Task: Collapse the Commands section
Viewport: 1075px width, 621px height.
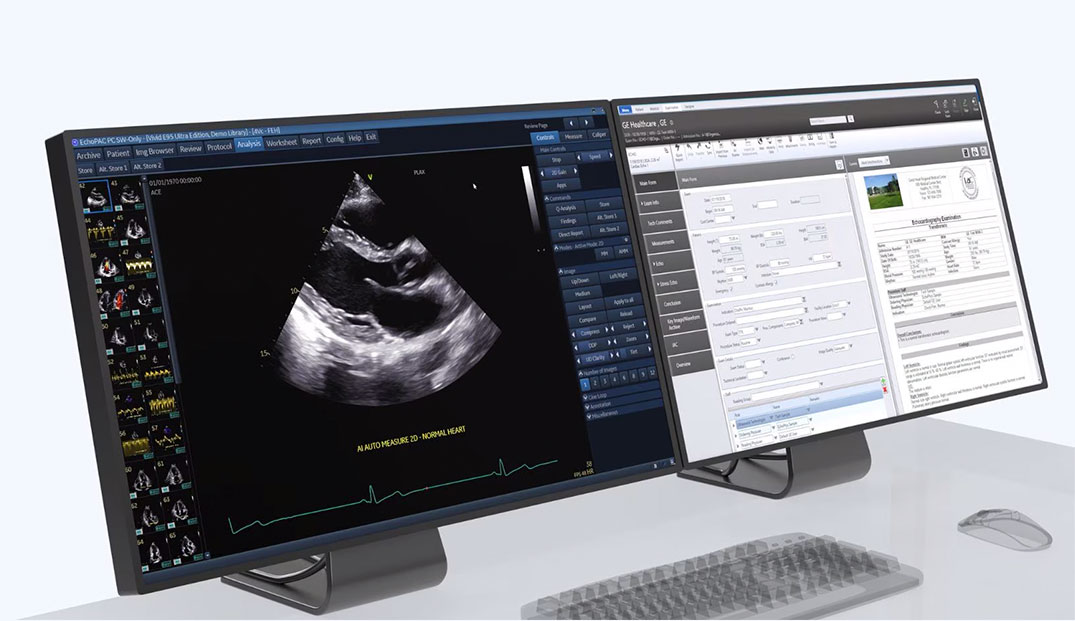Action: click(x=545, y=197)
